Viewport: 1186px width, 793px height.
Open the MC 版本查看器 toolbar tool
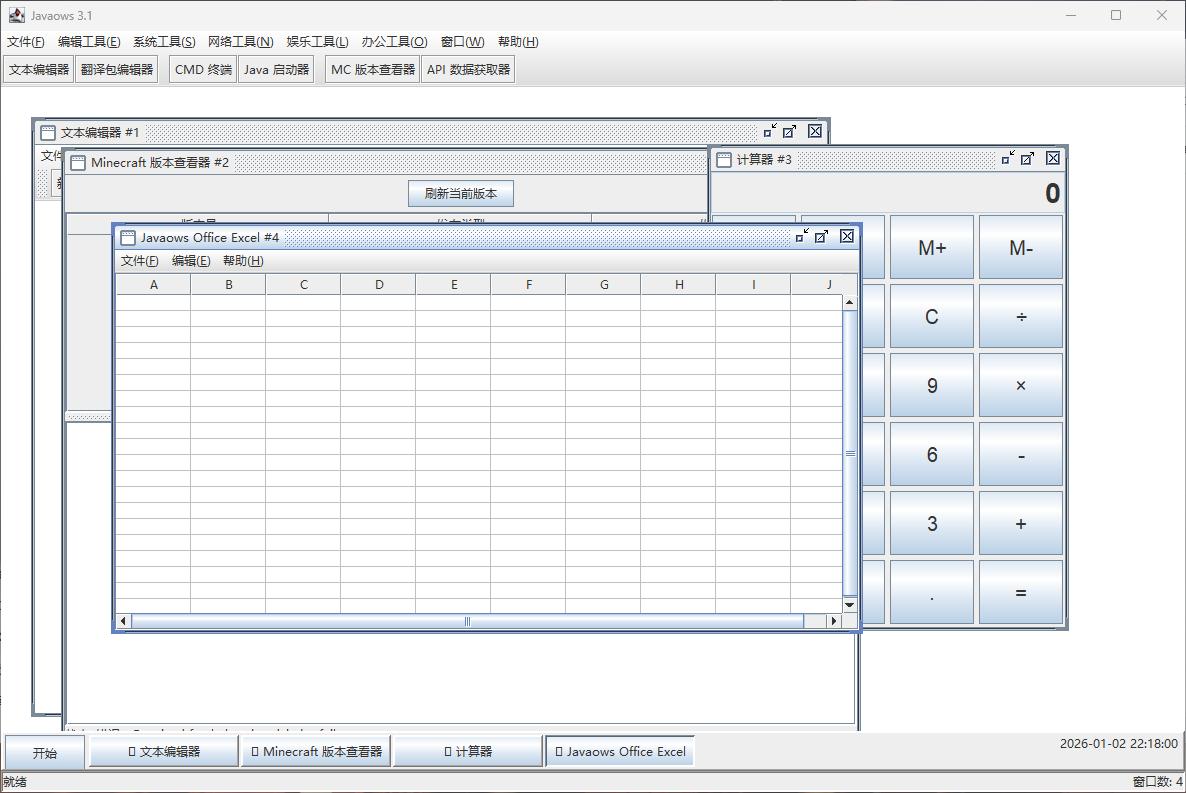[373, 70]
